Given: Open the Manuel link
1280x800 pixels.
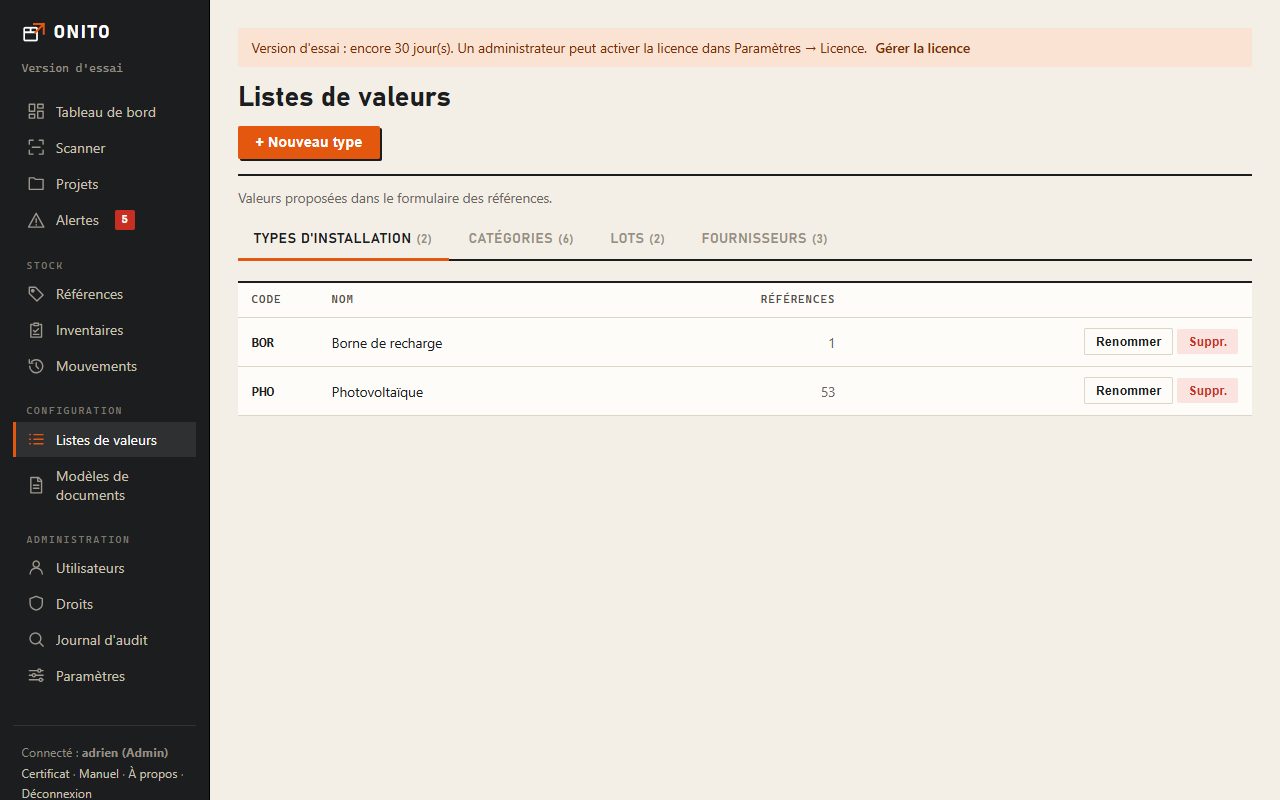Looking at the screenshot, I should coord(99,774).
